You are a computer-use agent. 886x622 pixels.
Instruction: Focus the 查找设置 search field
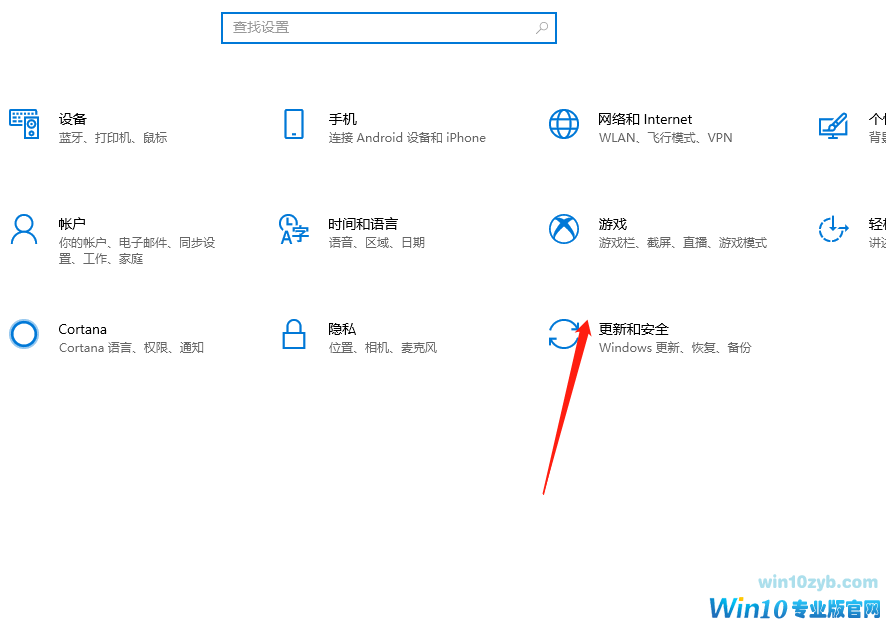tap(389, 28)
